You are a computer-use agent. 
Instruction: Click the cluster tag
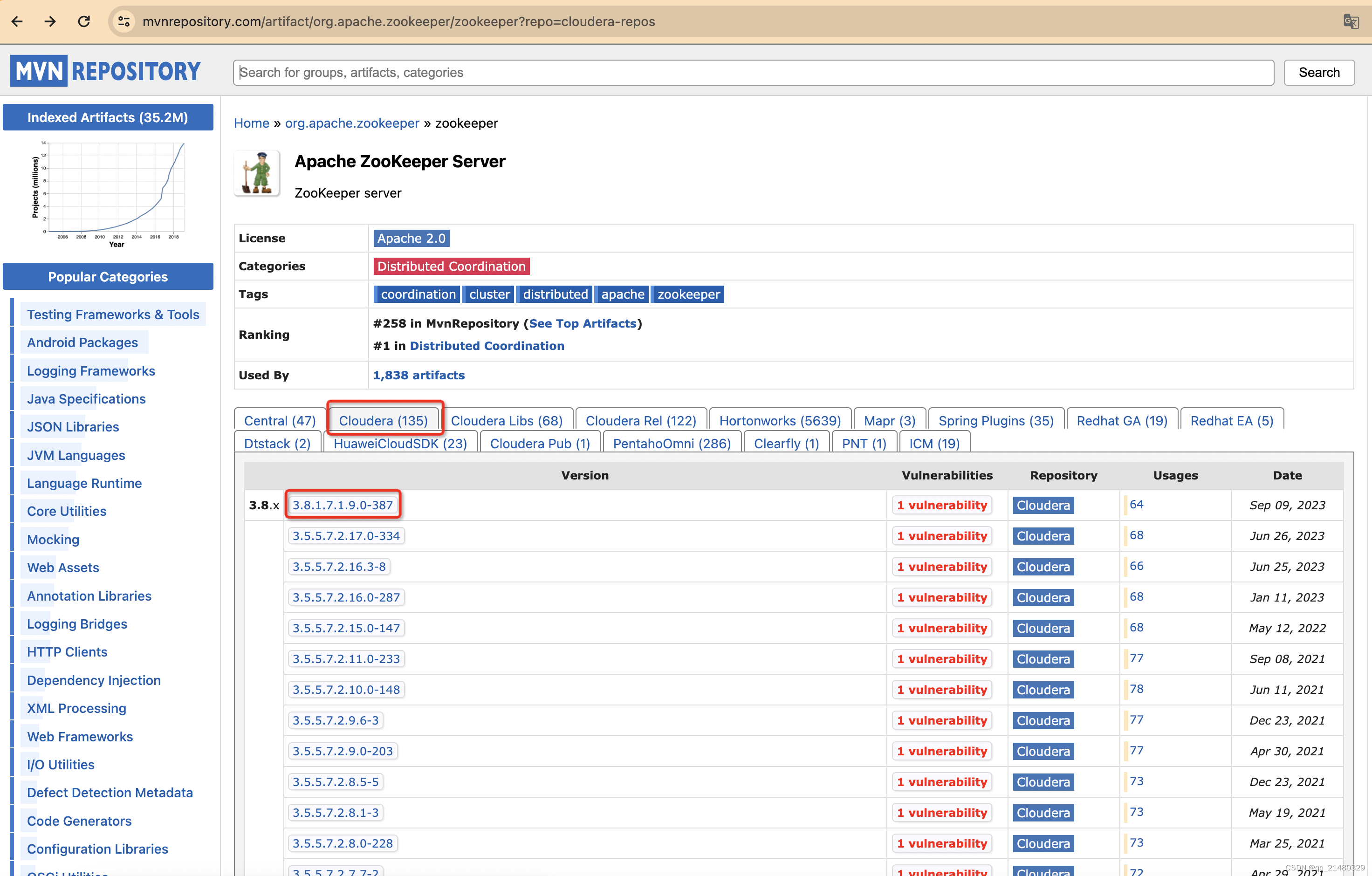[x=489, y=294]
